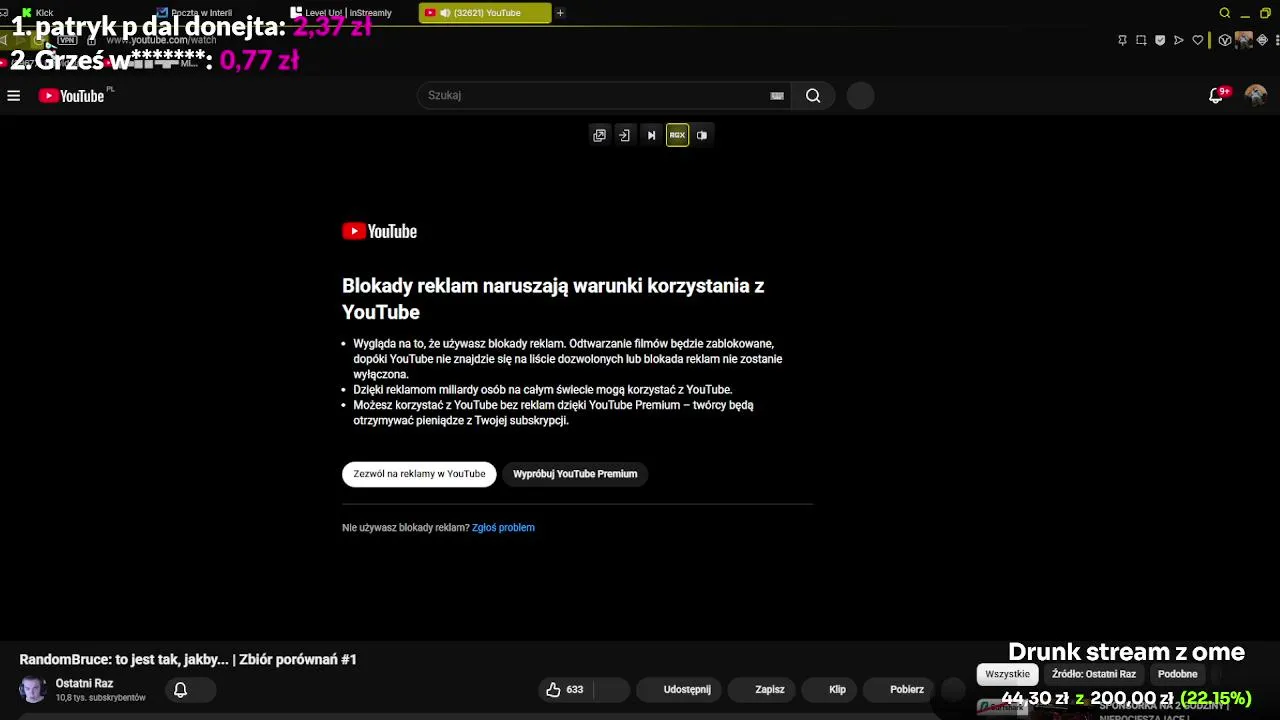This screenshot has height=720, width=1280.
Task: Open the Ostatni Raz channel avatar
Action: click(33, 690)
